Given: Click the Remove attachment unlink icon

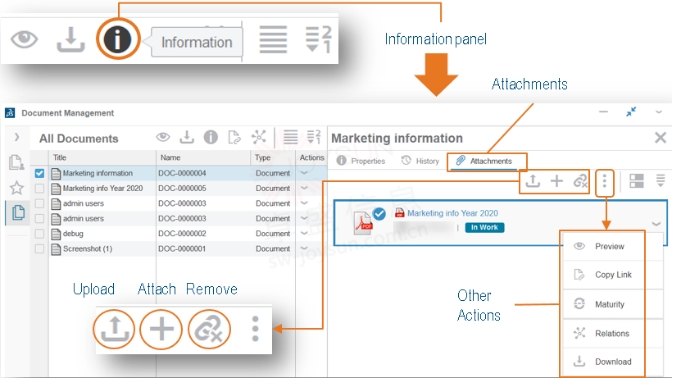Looking at the screenshot, I should coord(580,181).
